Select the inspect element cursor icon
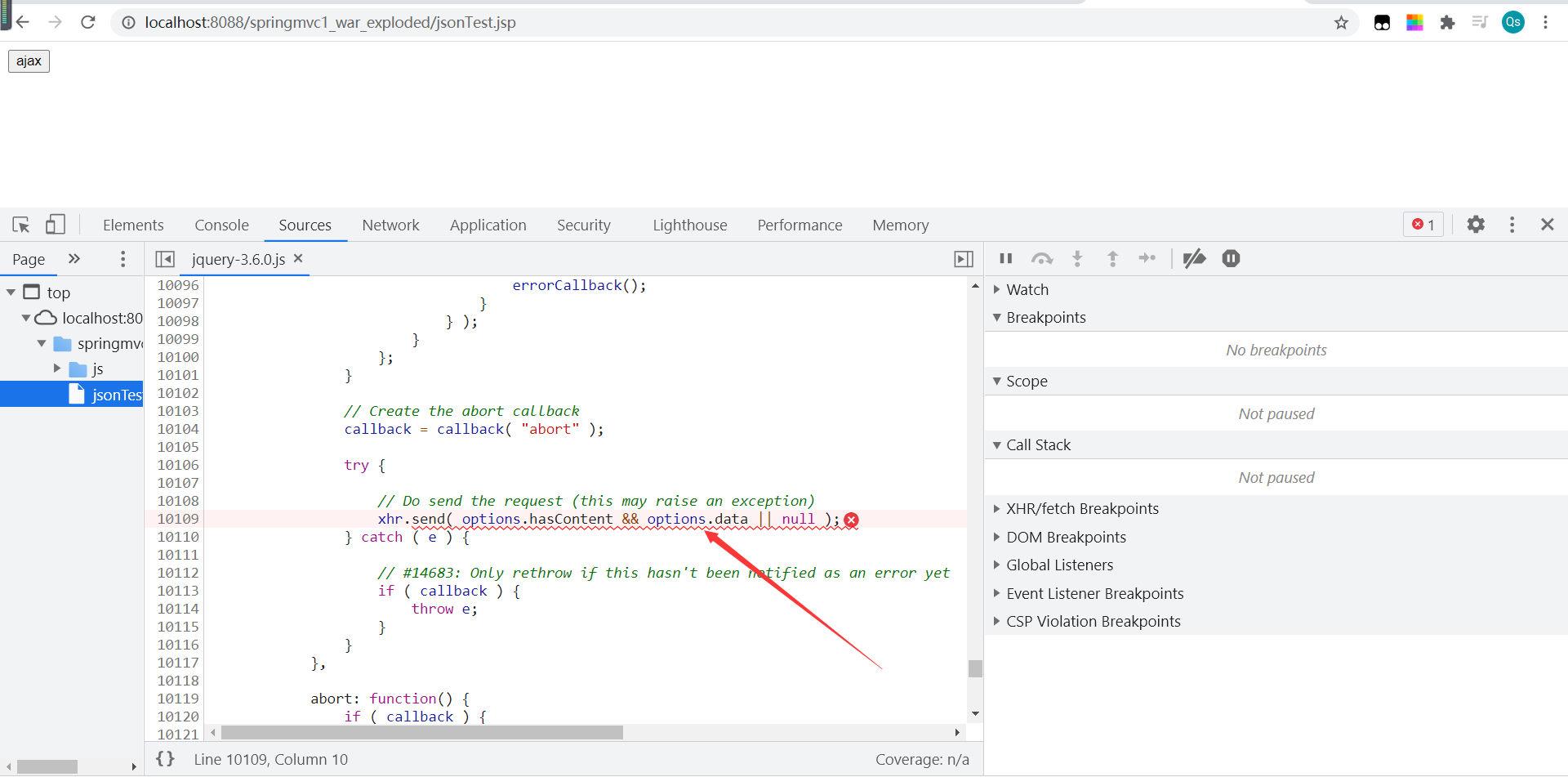The width and height of the screenshot is (1568, 777). 20,225
